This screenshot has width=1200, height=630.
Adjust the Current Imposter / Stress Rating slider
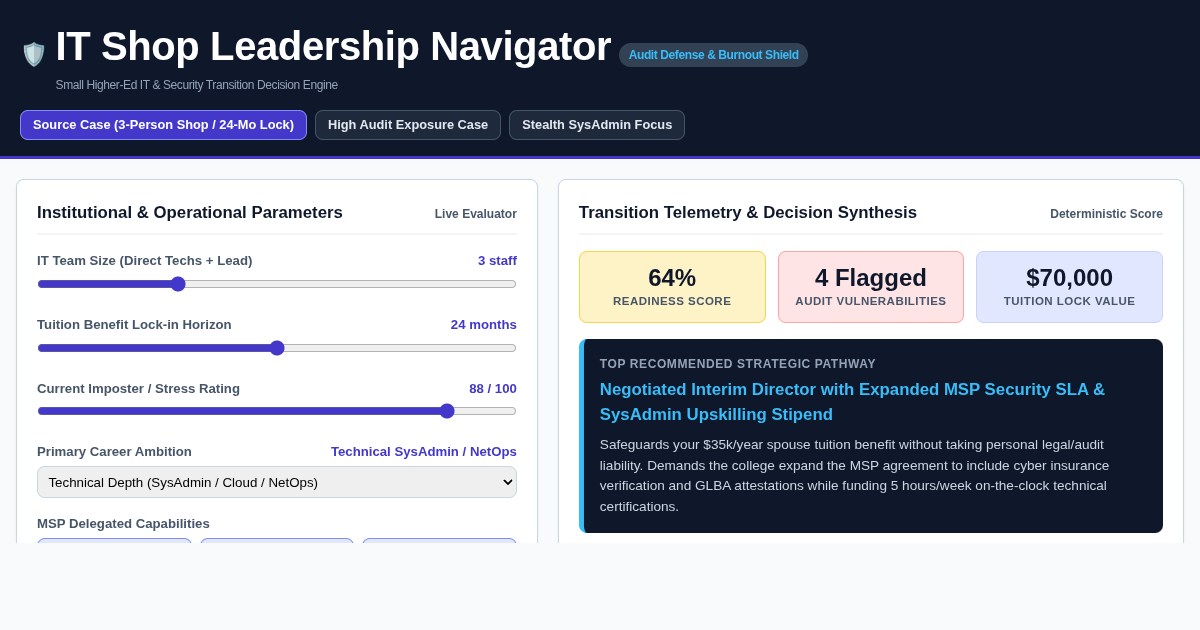(x=277, y=411)
